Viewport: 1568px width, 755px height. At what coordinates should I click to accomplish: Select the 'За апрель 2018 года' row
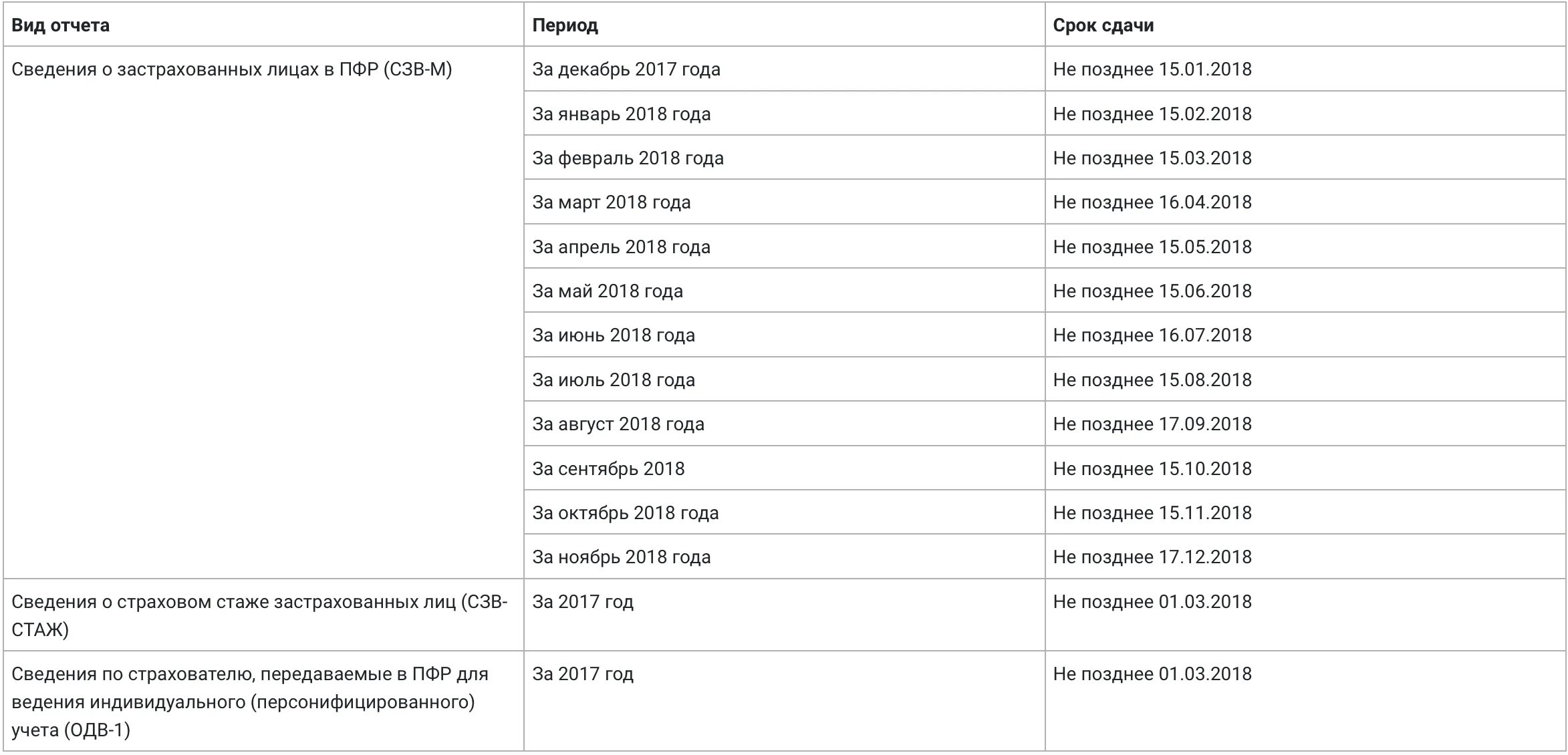click(x=784, y=247)
